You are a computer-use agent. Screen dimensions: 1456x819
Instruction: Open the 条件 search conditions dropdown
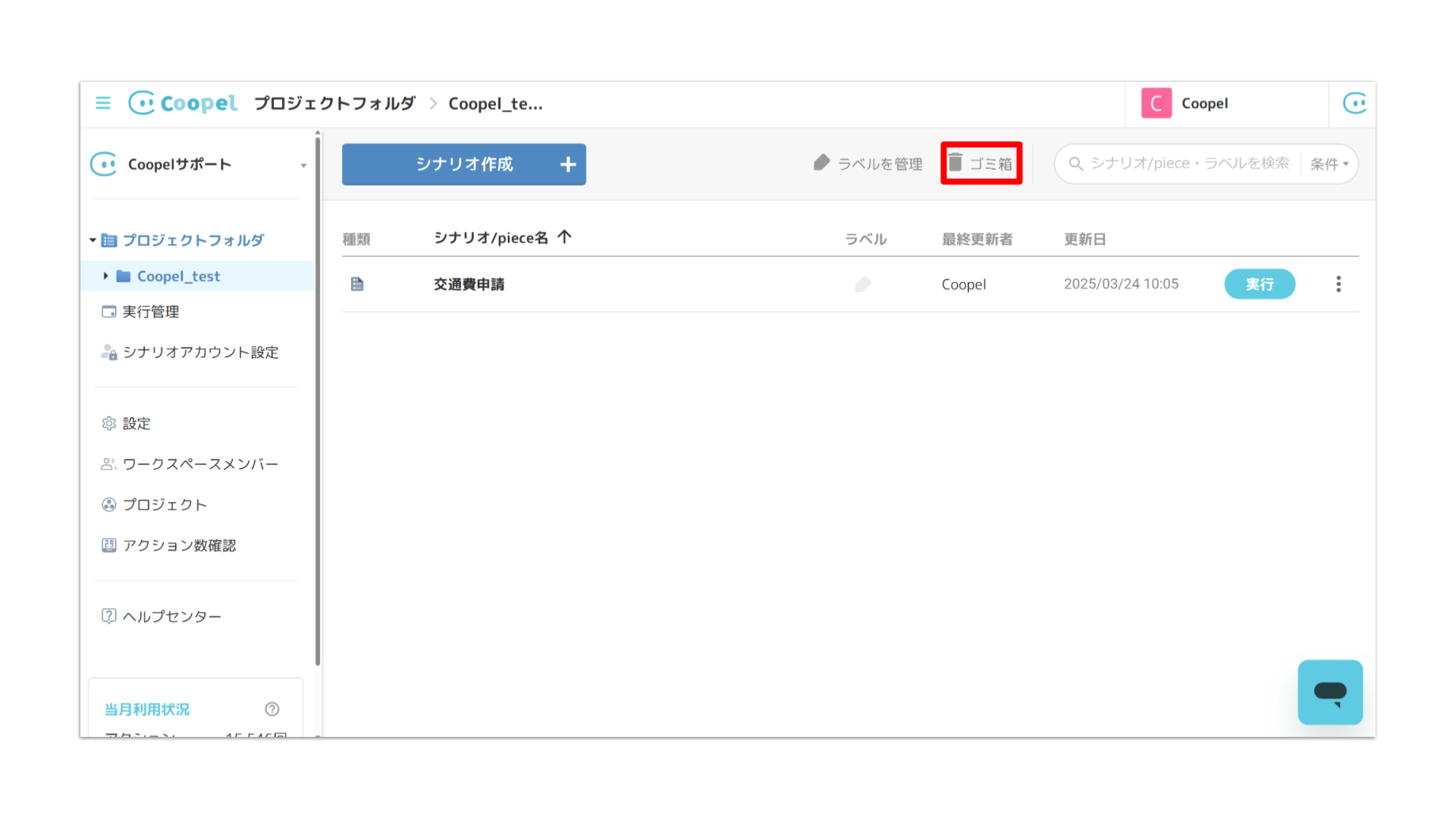click(1329, 164)
